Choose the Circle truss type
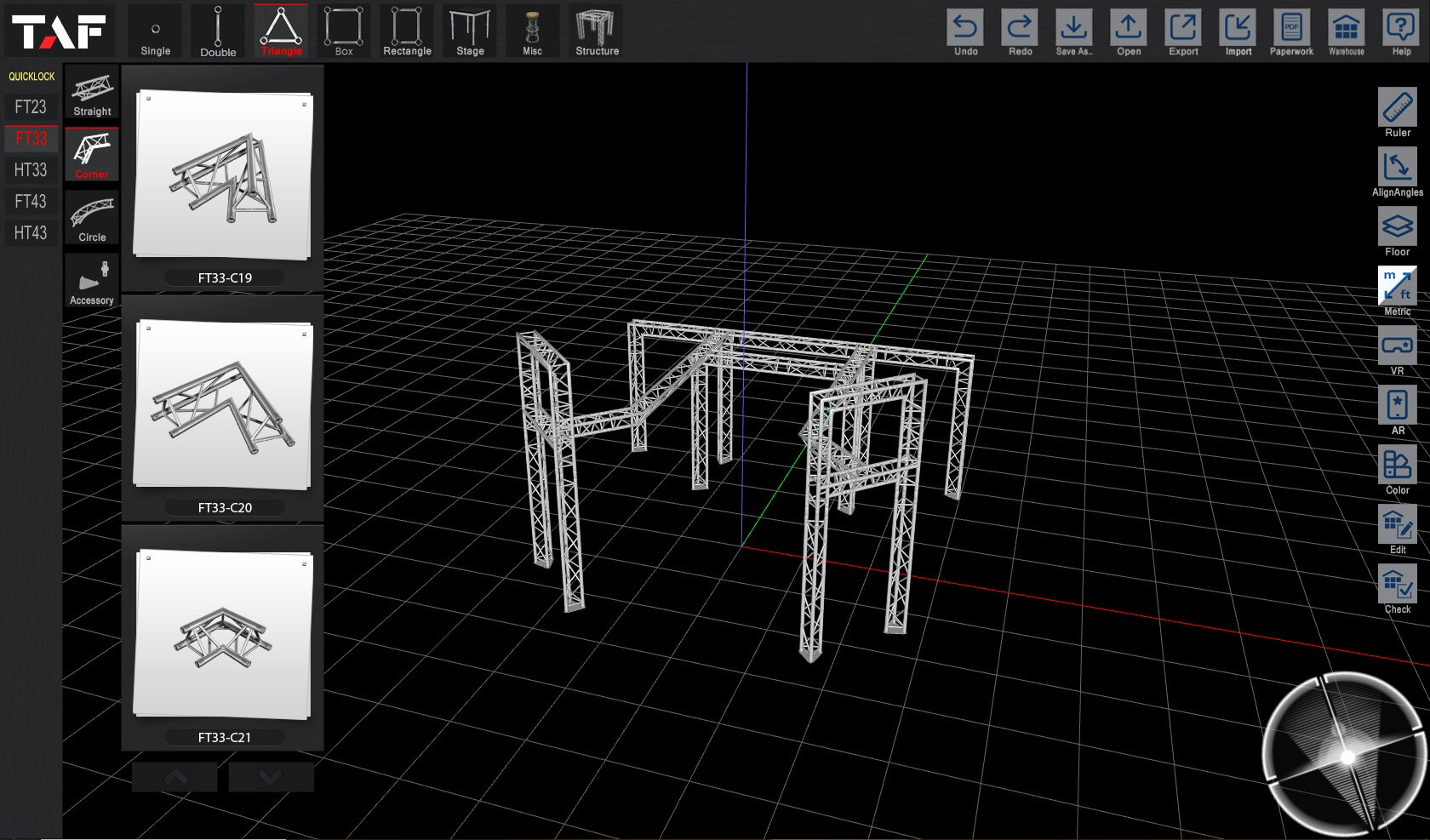Viewport: 1430px width, 840px height. pyautogui.click(x=92, y=218)
